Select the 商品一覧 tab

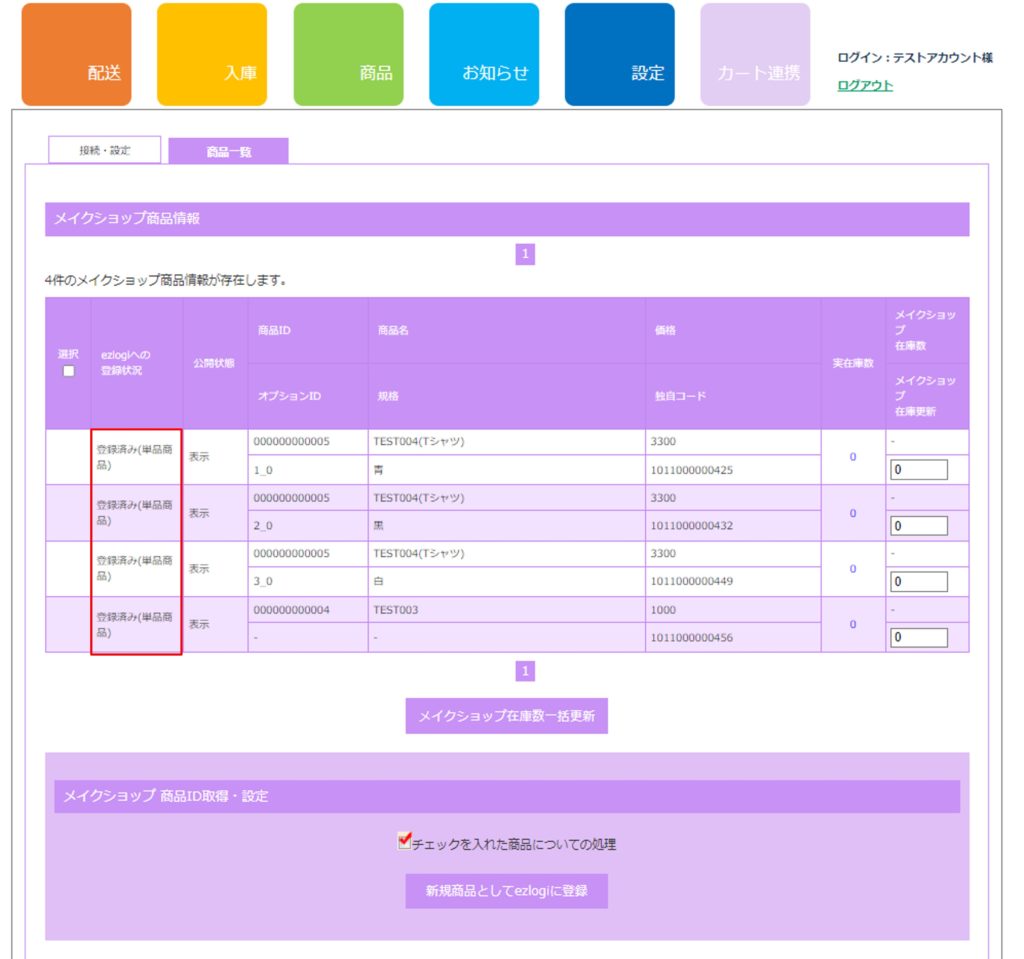228,152
